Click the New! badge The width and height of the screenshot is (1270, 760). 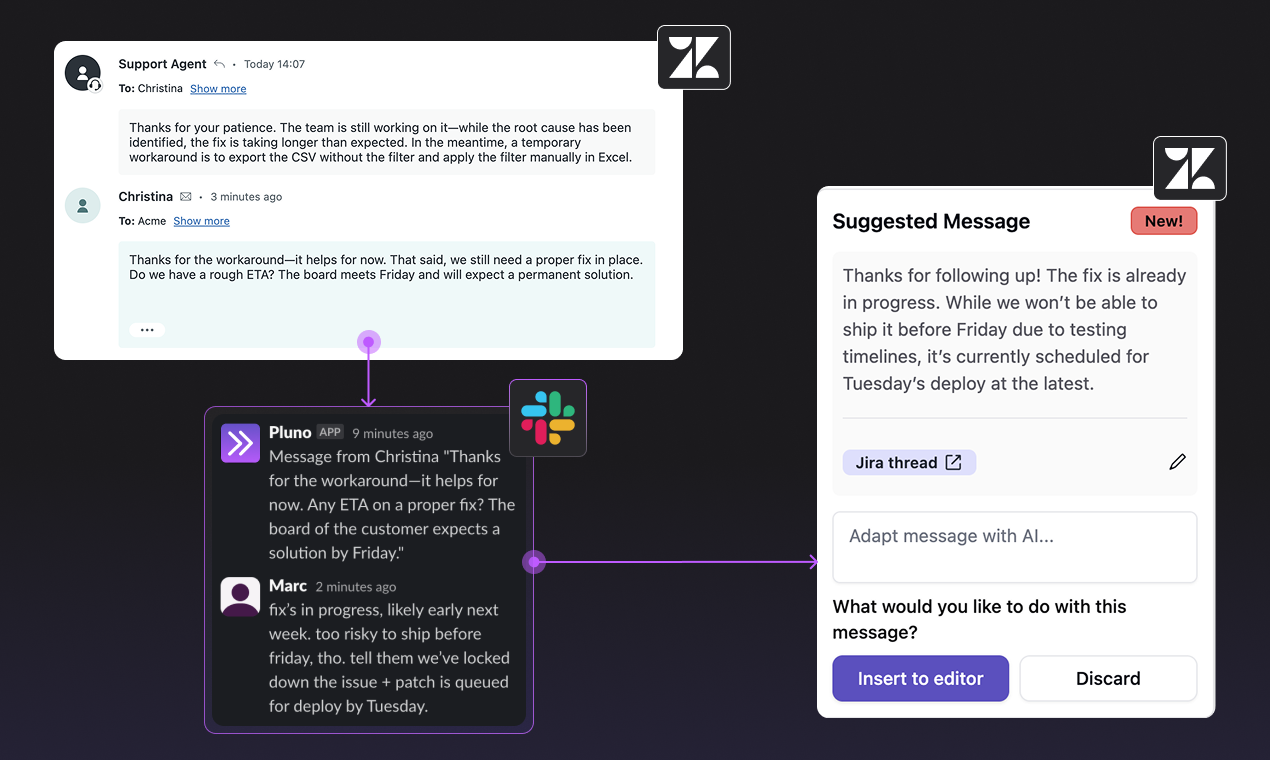pos(1164,221)
